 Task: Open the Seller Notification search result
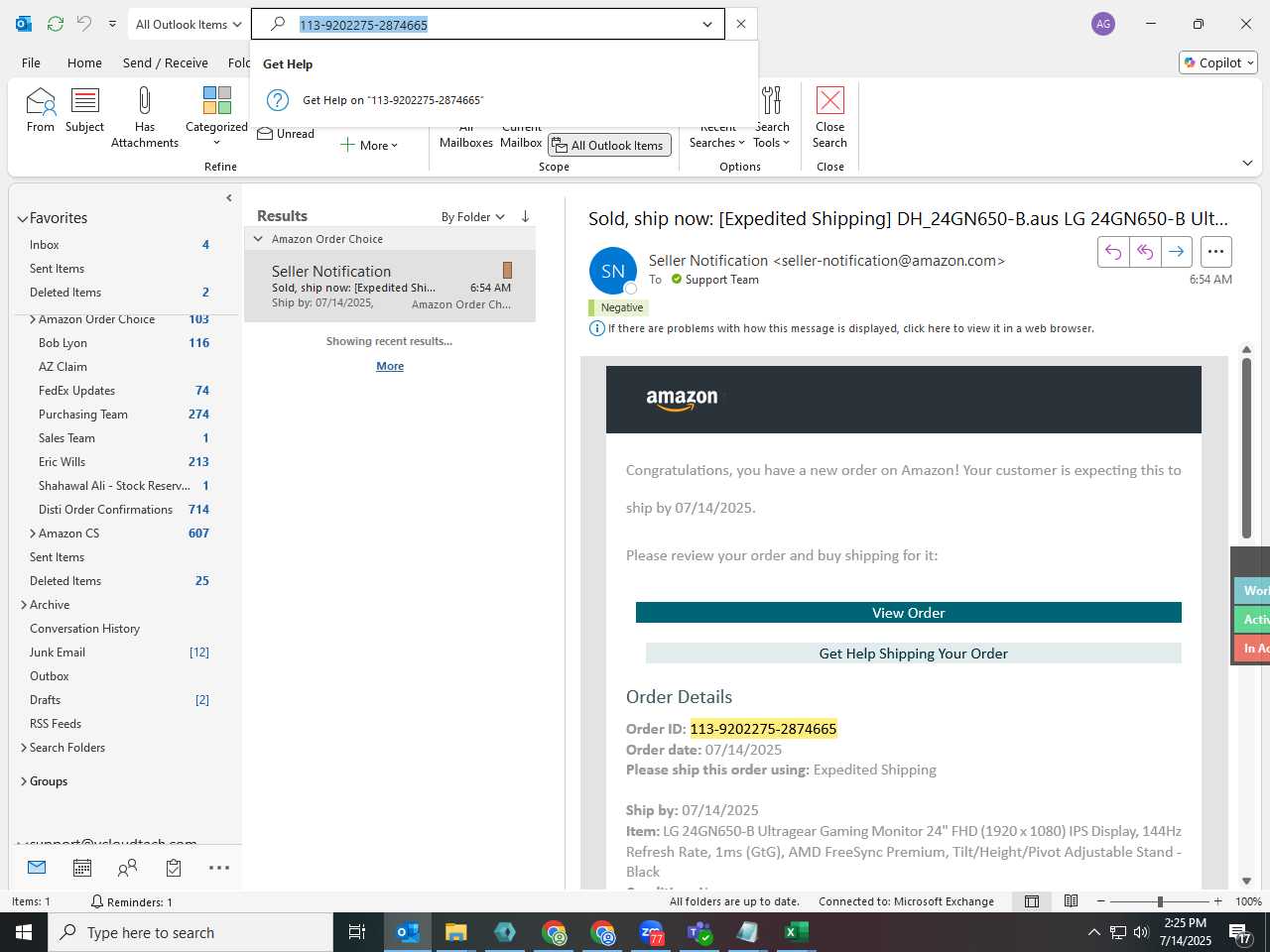point(390,287)
